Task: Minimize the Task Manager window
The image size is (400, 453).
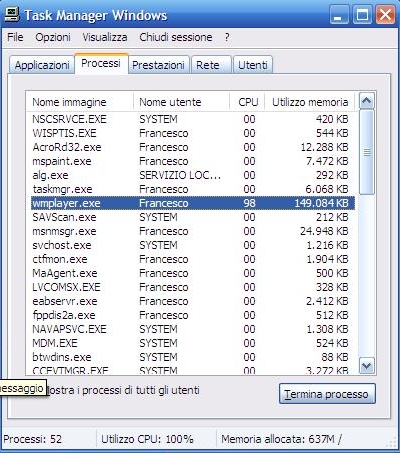Action: 339,15
